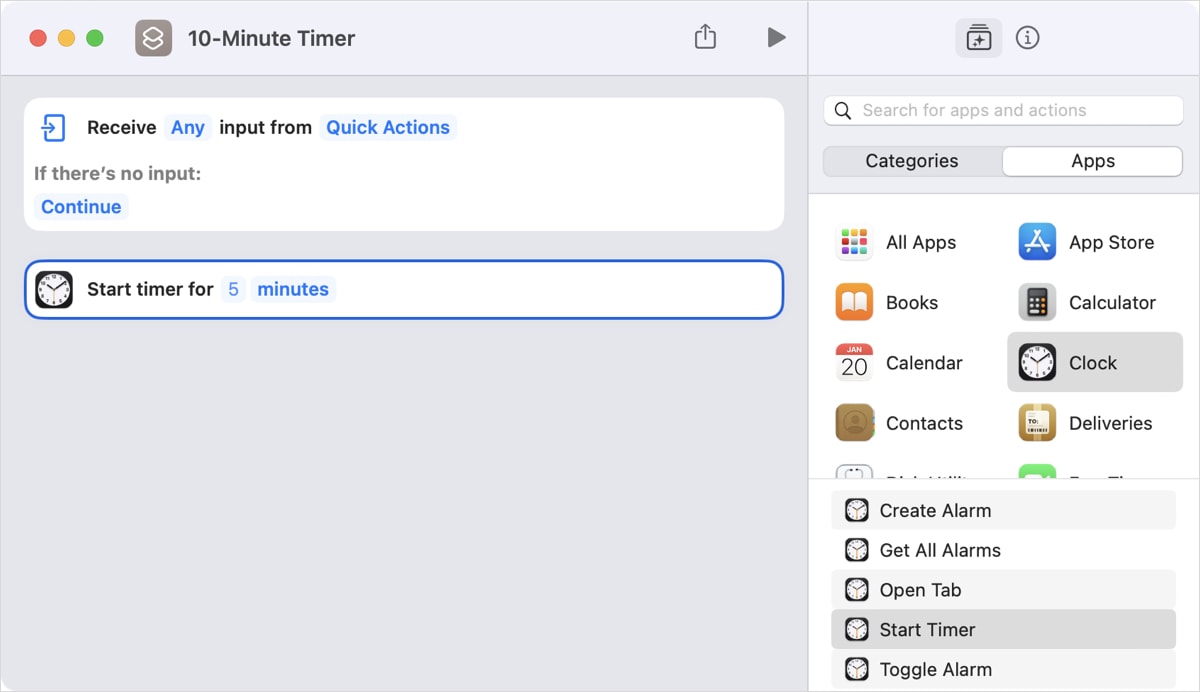Toggle the action library panel

point(978,37)
